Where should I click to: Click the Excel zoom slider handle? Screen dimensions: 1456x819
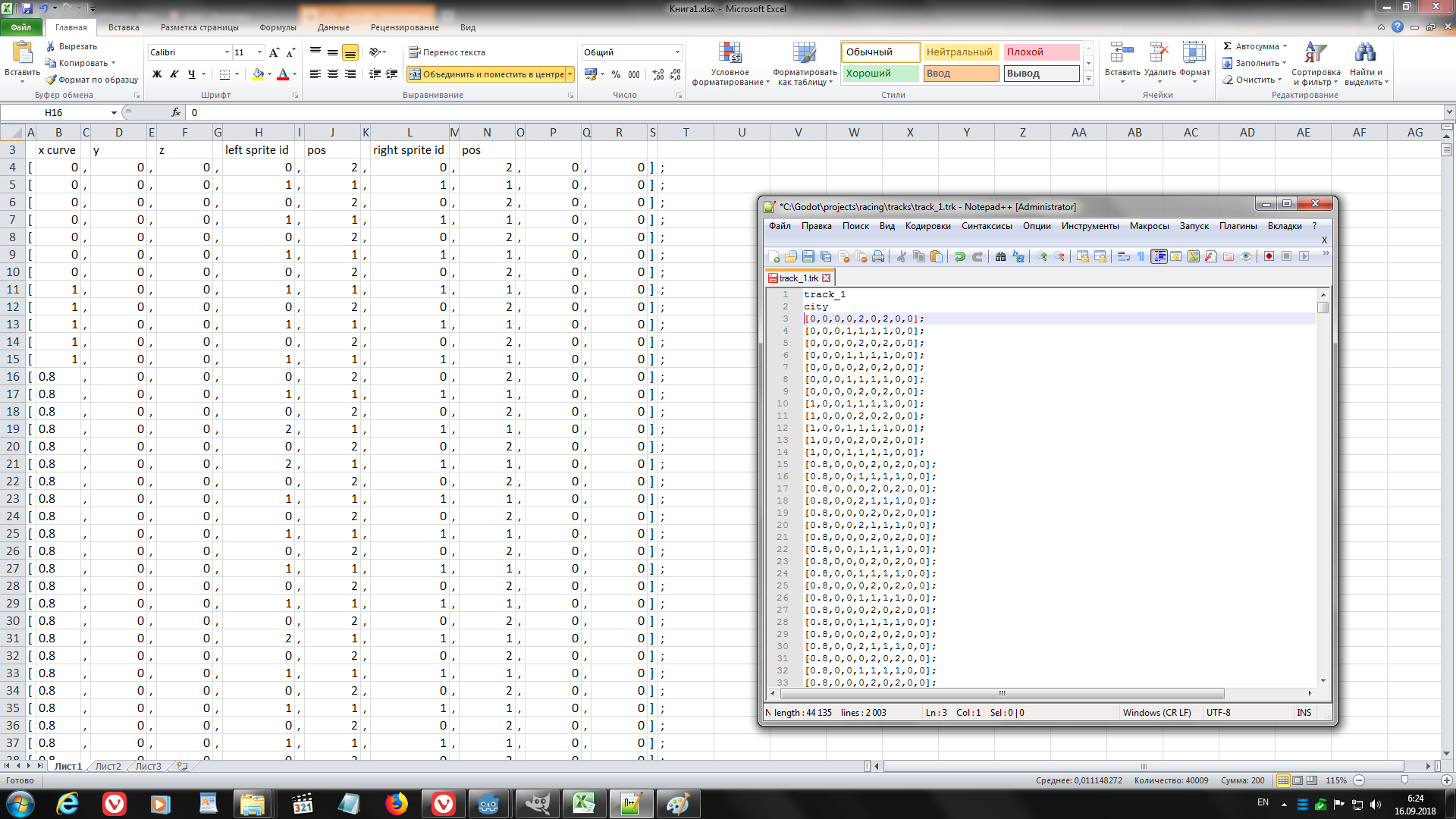(1404, 780)
